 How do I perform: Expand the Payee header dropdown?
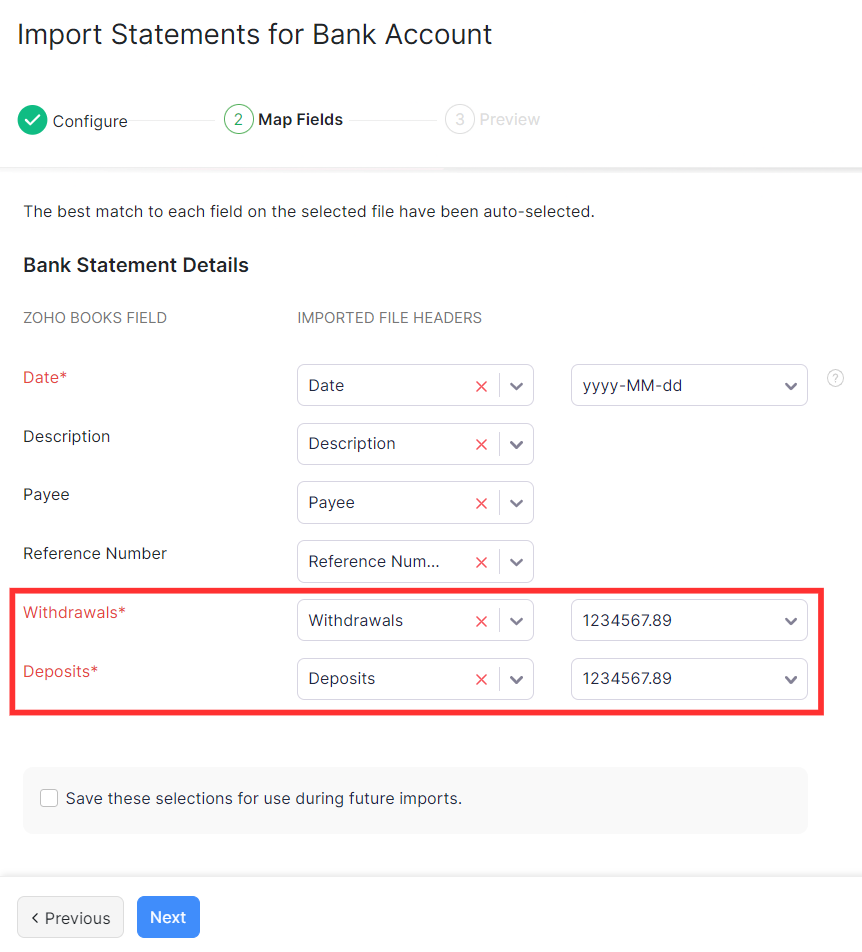coord(517,502)
